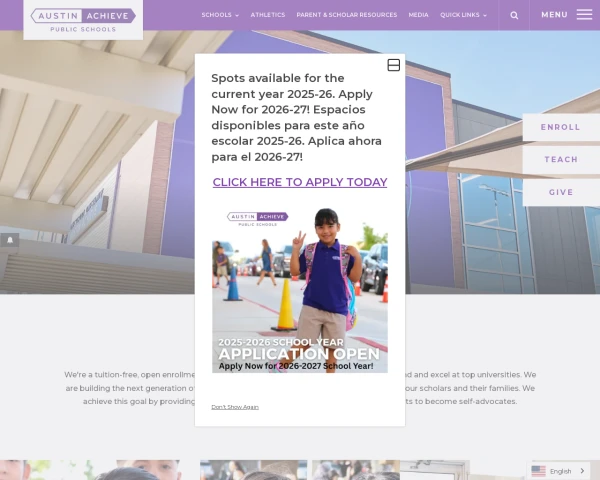Open Parent & Scholar Resources

click(347, 15)
